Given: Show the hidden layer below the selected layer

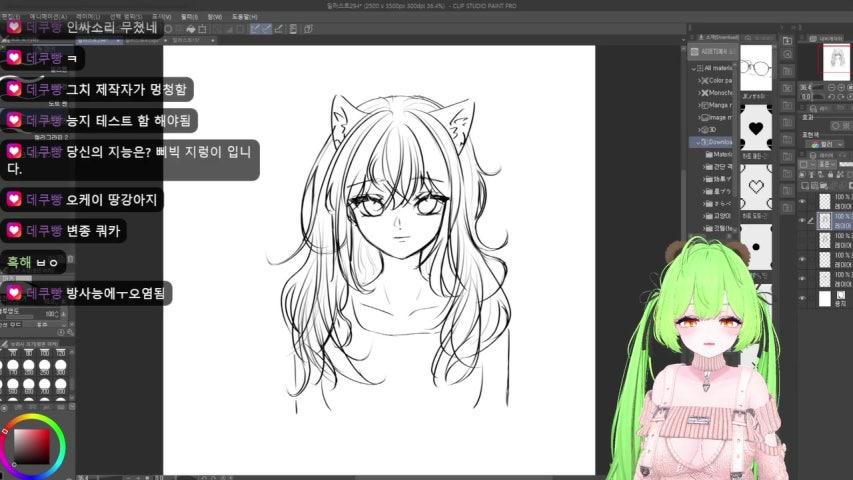Looking at the screenshot, I should point(802,240).
